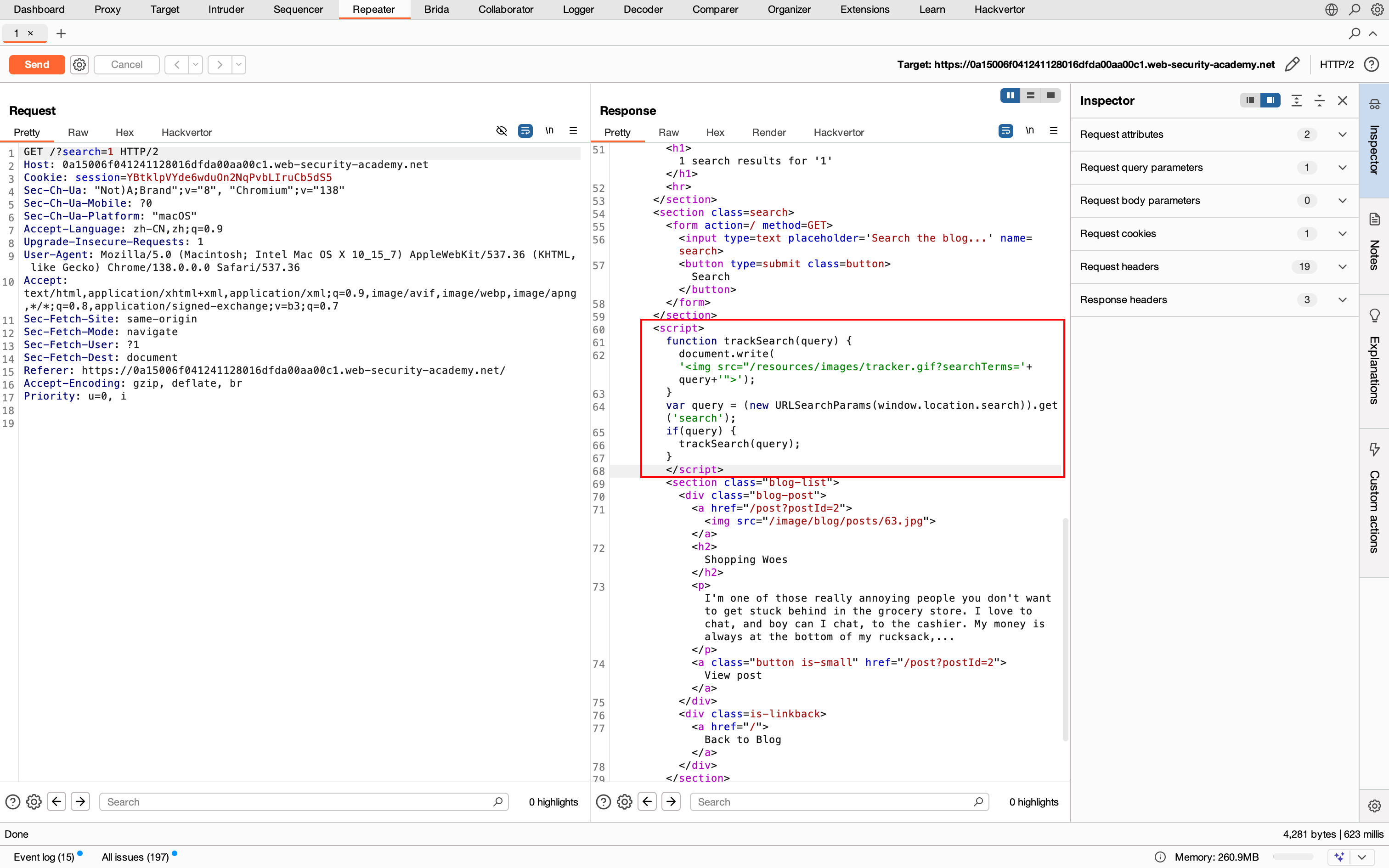Jump to next match in Response search

671,801
